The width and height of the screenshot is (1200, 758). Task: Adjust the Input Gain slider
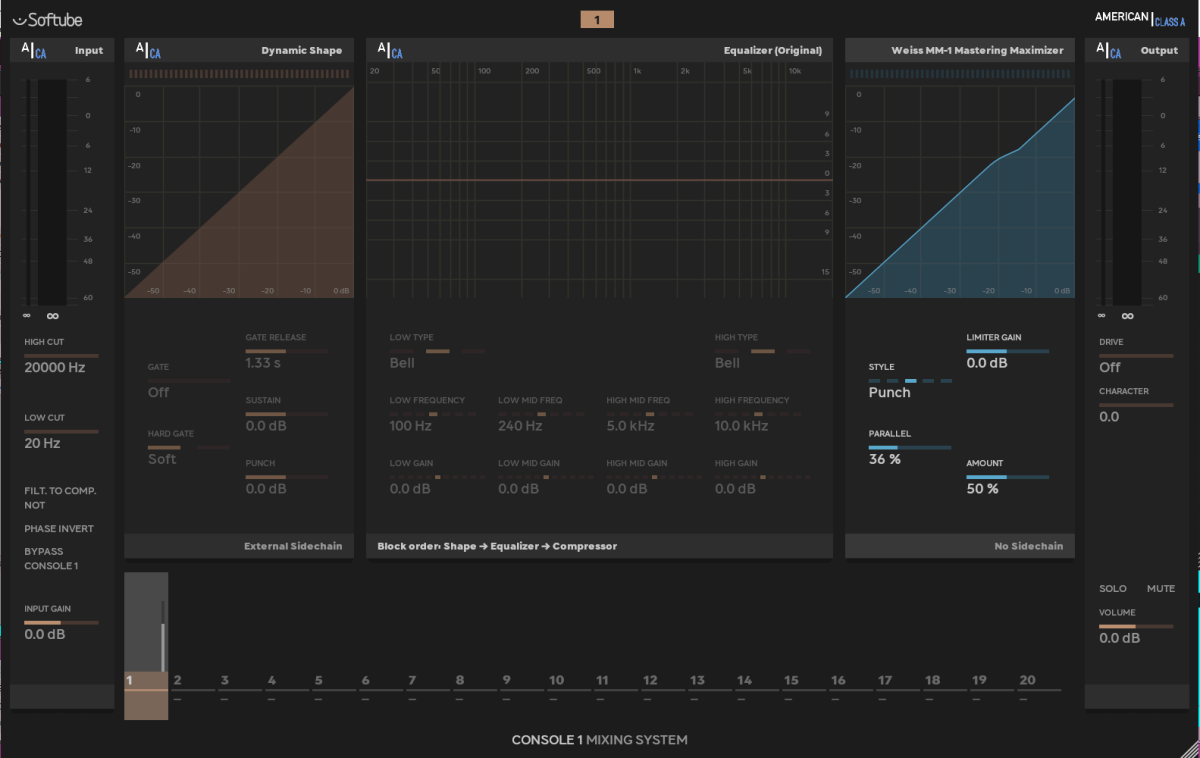click(61, 622)
